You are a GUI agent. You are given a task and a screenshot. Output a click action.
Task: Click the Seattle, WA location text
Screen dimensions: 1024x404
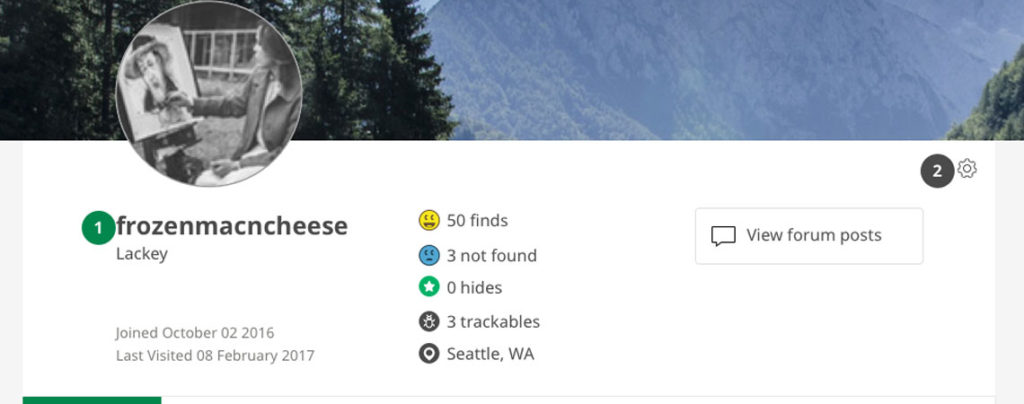490,354
